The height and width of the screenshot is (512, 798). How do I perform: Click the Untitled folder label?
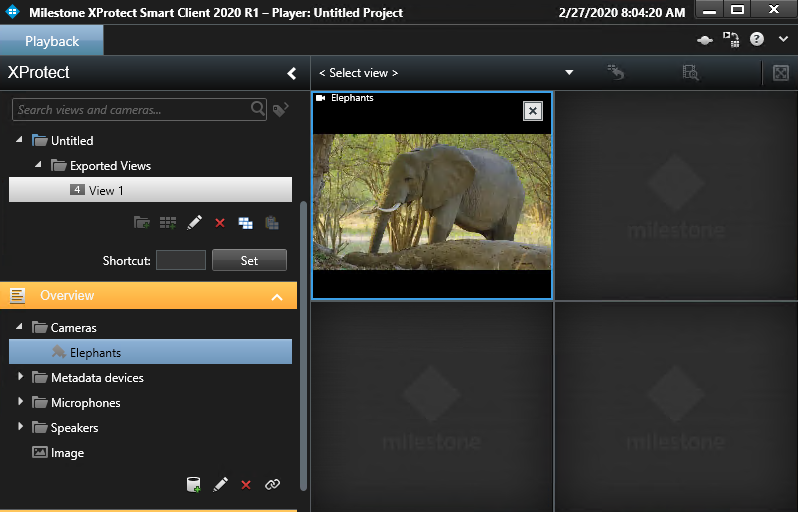(72, 140)
